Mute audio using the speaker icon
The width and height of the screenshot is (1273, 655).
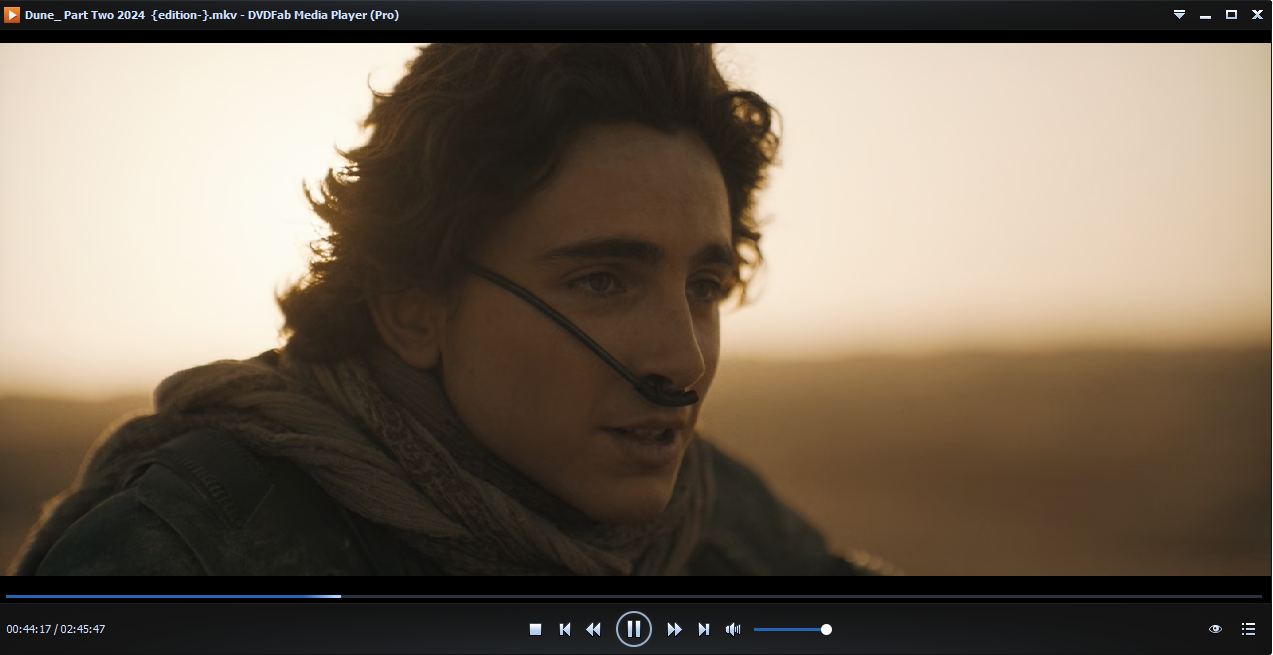click(733, 629)
